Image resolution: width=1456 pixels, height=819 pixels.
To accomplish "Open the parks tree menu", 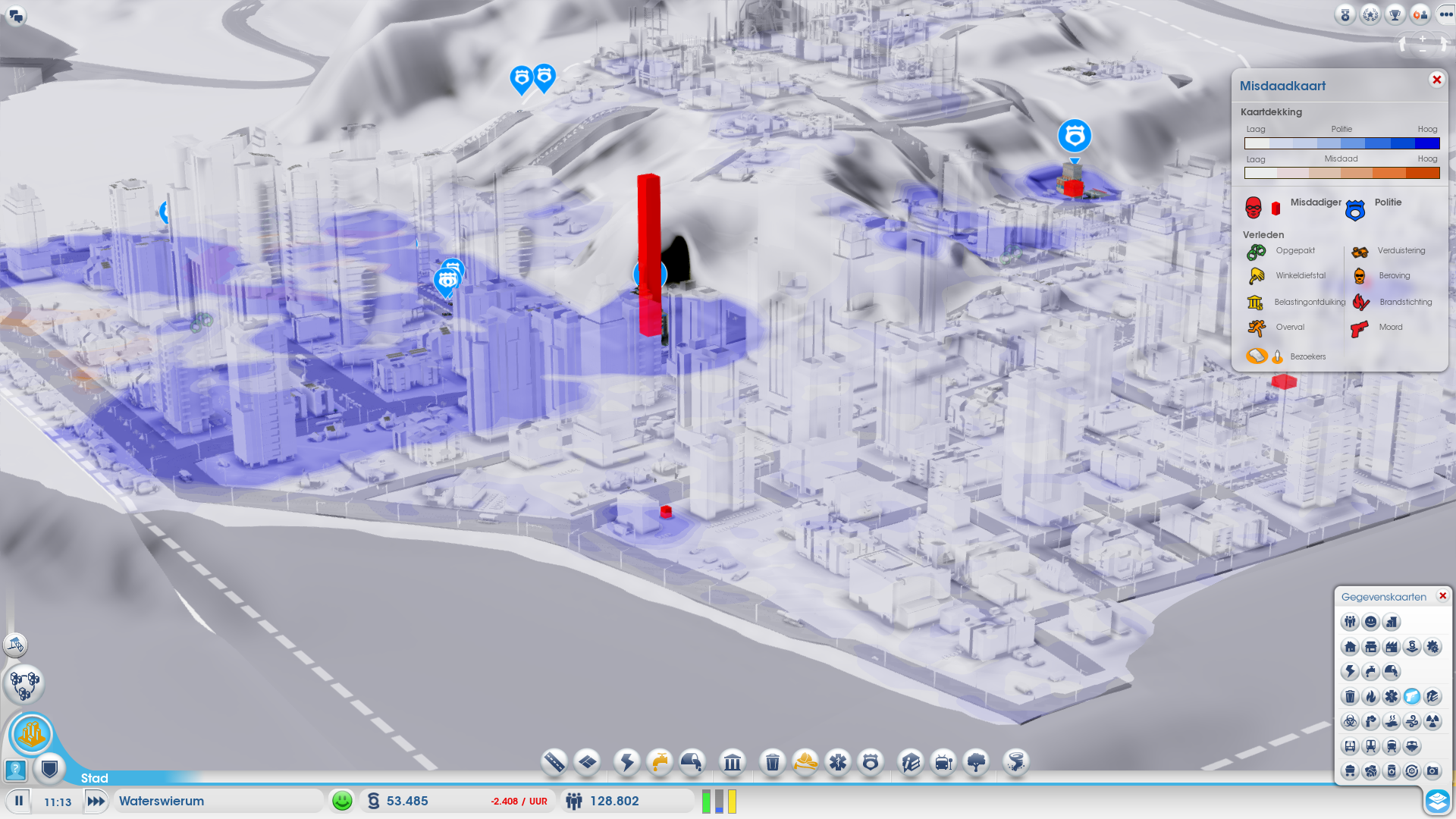I will tap(977, 761).
